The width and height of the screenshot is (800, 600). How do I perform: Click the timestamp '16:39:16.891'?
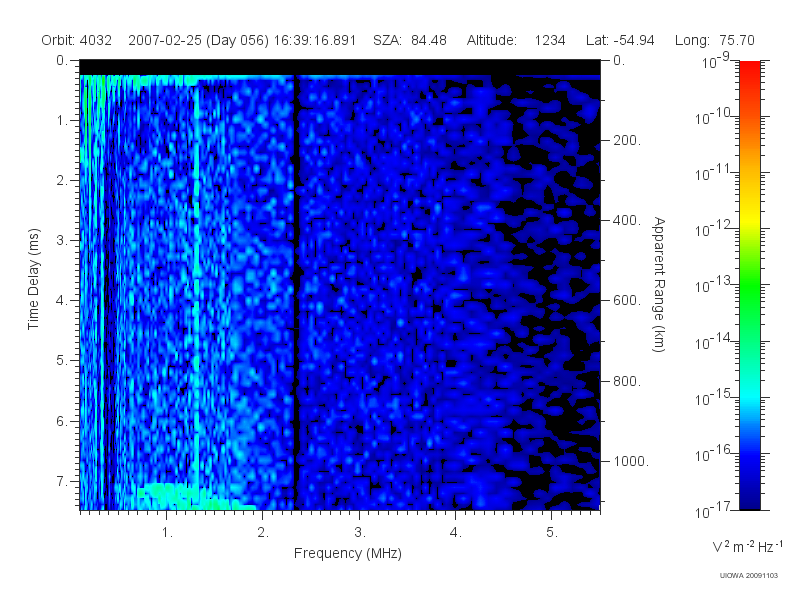coord(315,40)
